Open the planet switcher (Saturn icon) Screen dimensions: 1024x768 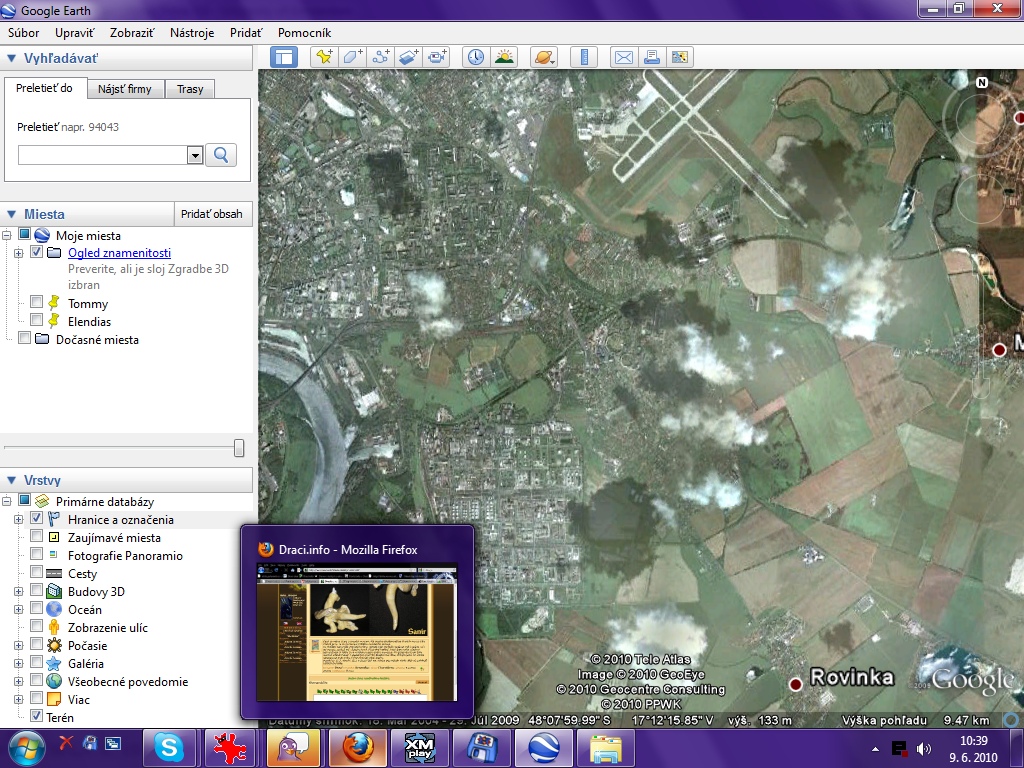coord(544,57)
